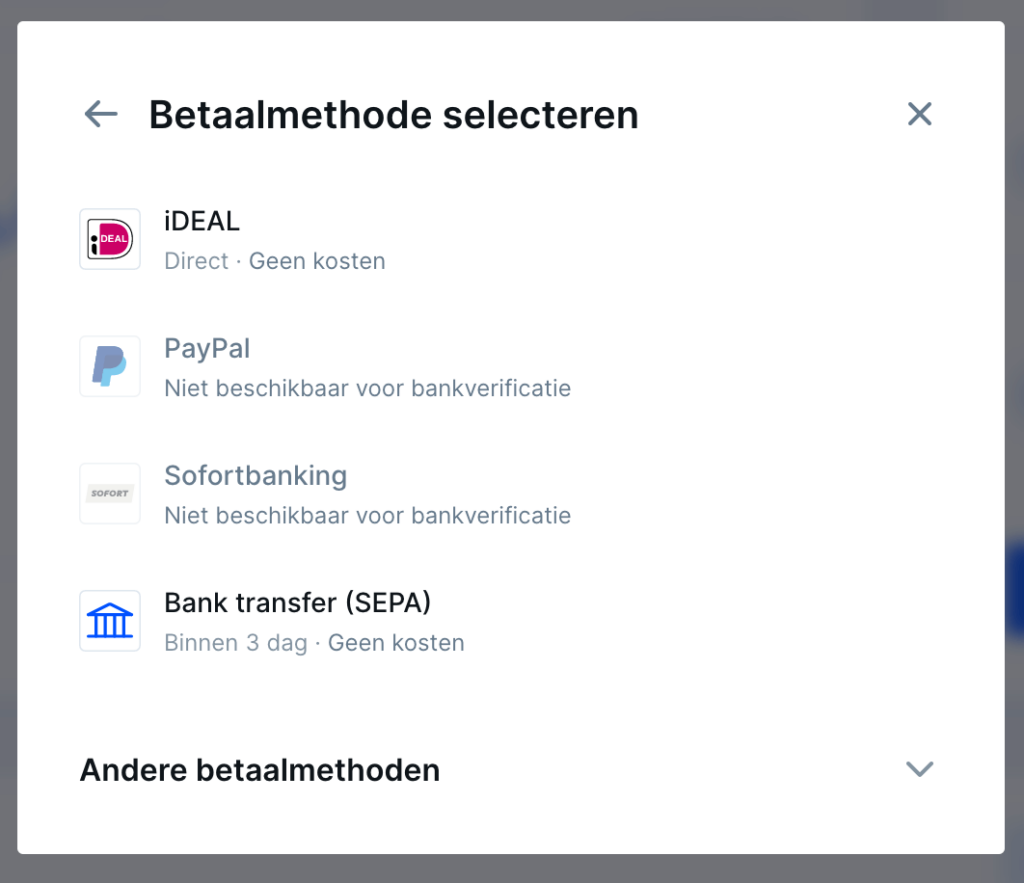Click the iDEAL text label

coord(201,221)
